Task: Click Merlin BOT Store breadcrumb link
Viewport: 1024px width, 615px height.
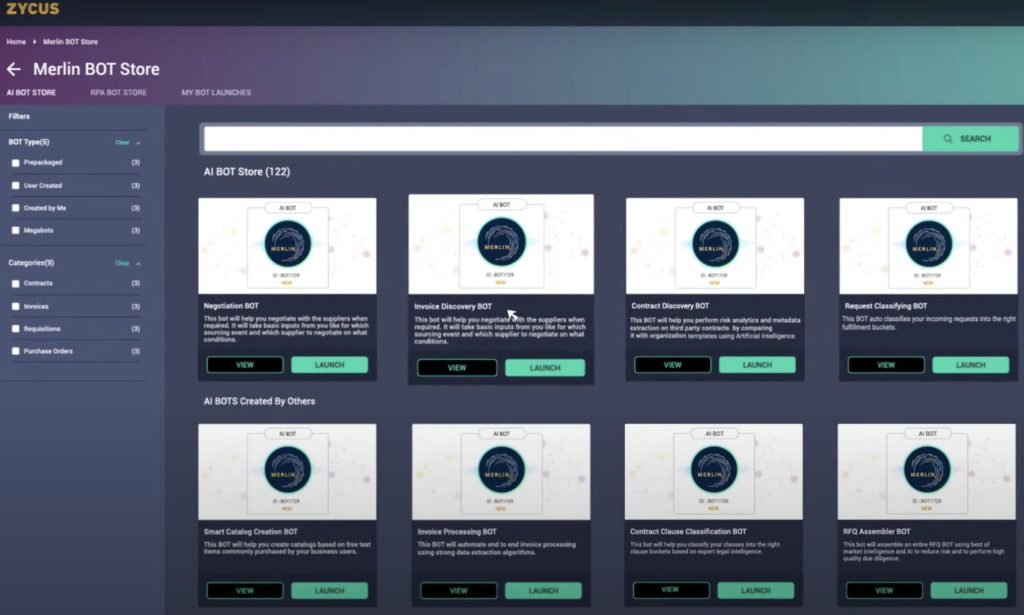Action: click(71, 42)
